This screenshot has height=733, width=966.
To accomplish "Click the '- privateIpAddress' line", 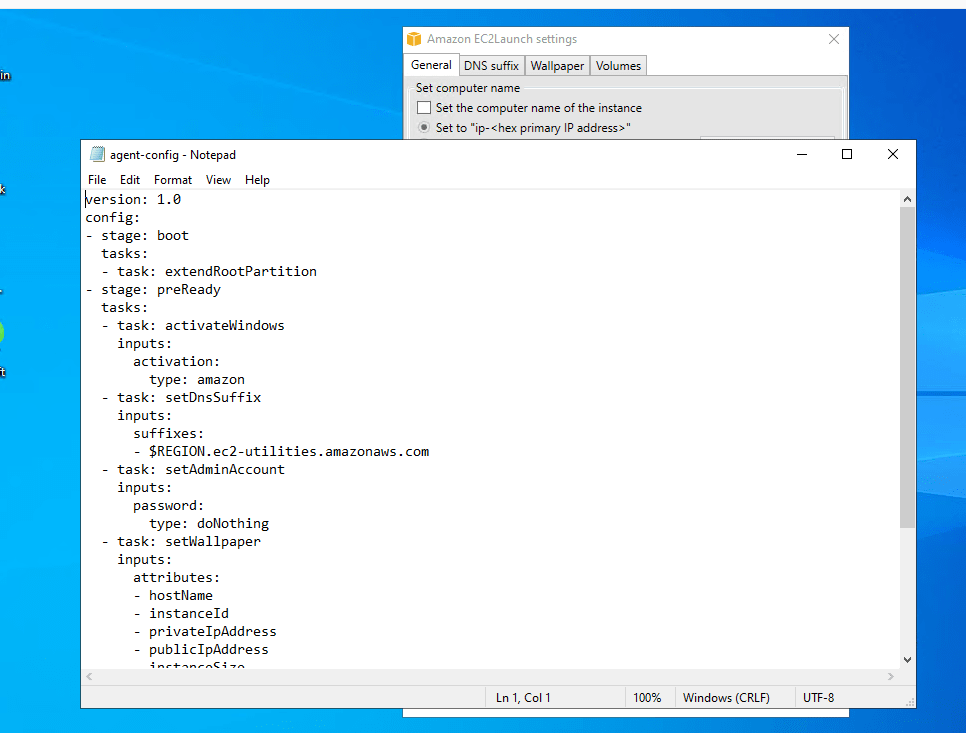I will 205,631.
